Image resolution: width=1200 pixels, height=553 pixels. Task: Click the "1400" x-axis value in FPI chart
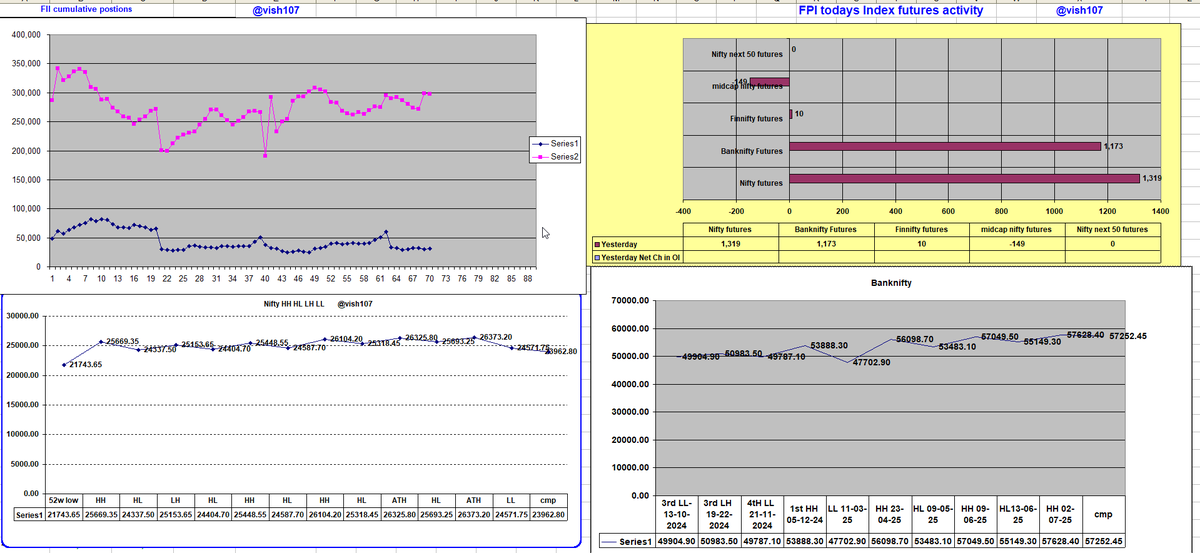[1159, 211]
